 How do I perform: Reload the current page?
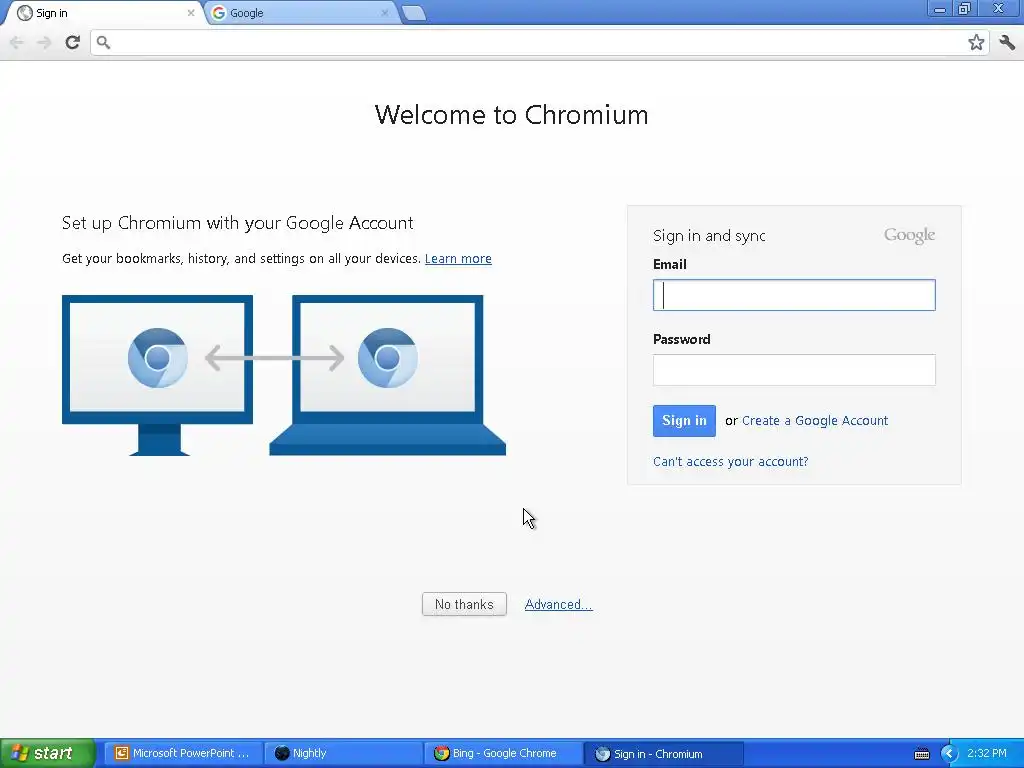pos(72,42)
